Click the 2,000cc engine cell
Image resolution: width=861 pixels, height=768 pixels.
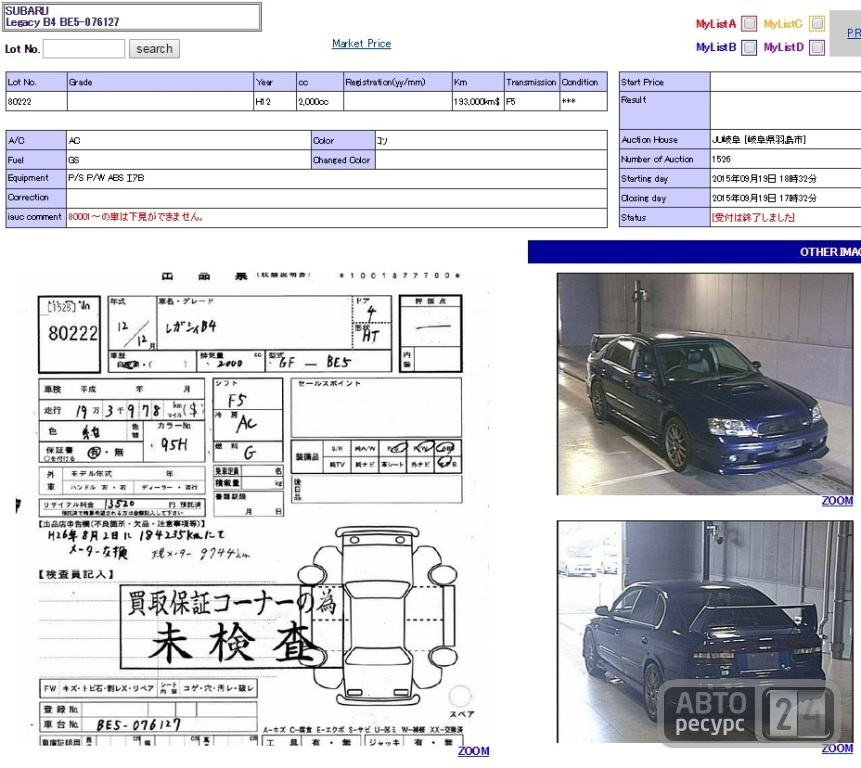(320, 102)
